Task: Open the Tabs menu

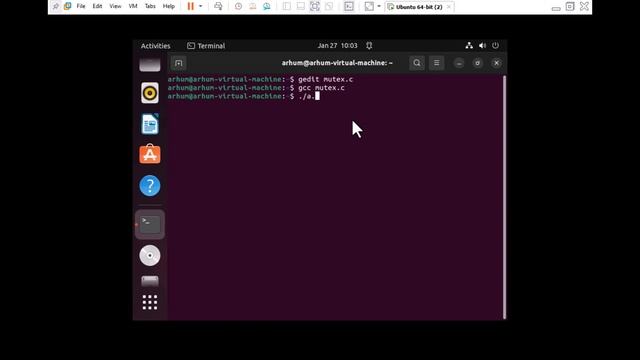Action: pyautogui.click(x=150, y=6)
